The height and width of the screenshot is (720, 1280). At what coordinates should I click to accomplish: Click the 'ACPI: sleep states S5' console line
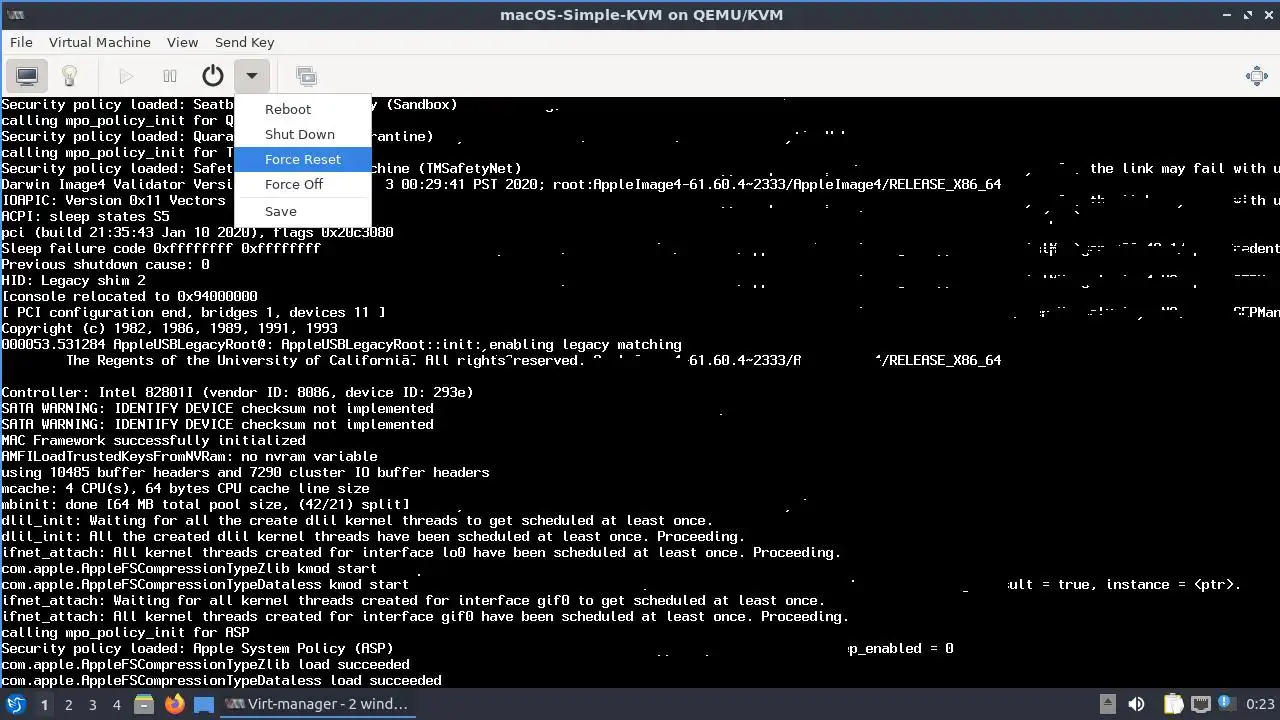pyautogui.click(x=86, y=216)
